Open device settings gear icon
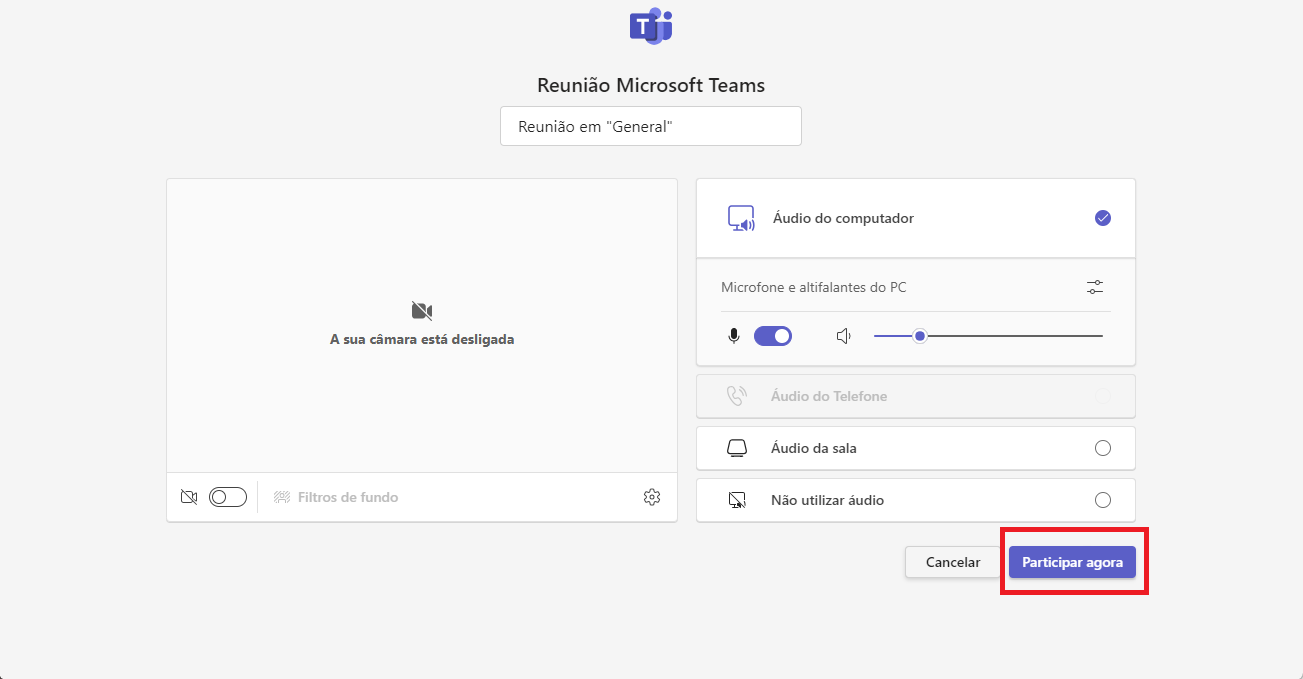This screenshot has width=1303, height=679. pyautogui.click(x=652, y=497)
